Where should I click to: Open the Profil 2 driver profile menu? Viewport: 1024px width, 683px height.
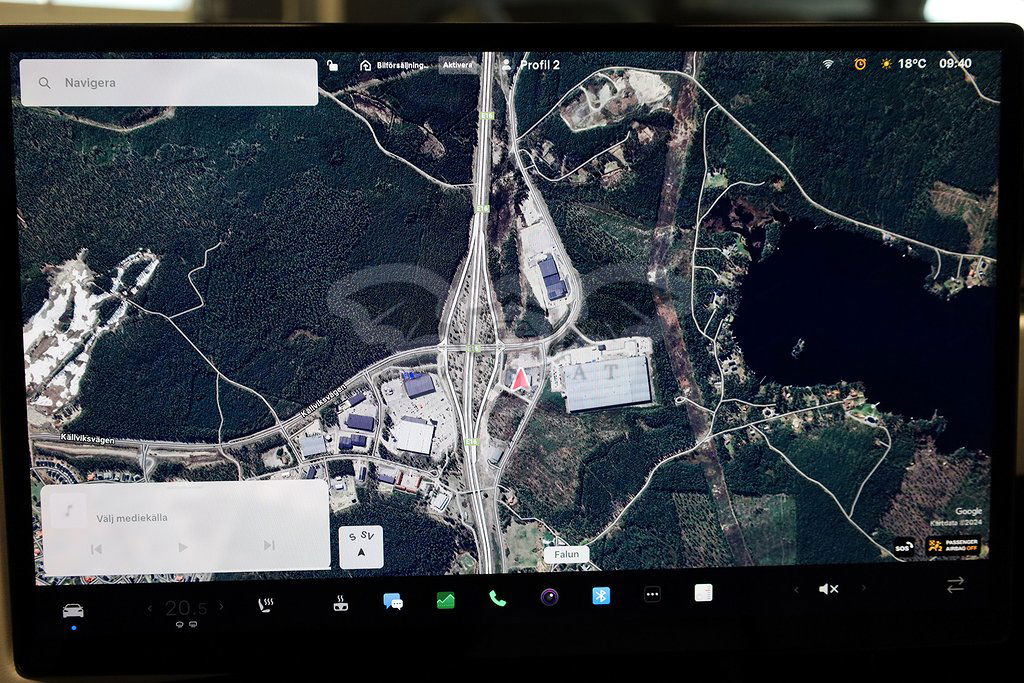(x=531, y=65)
